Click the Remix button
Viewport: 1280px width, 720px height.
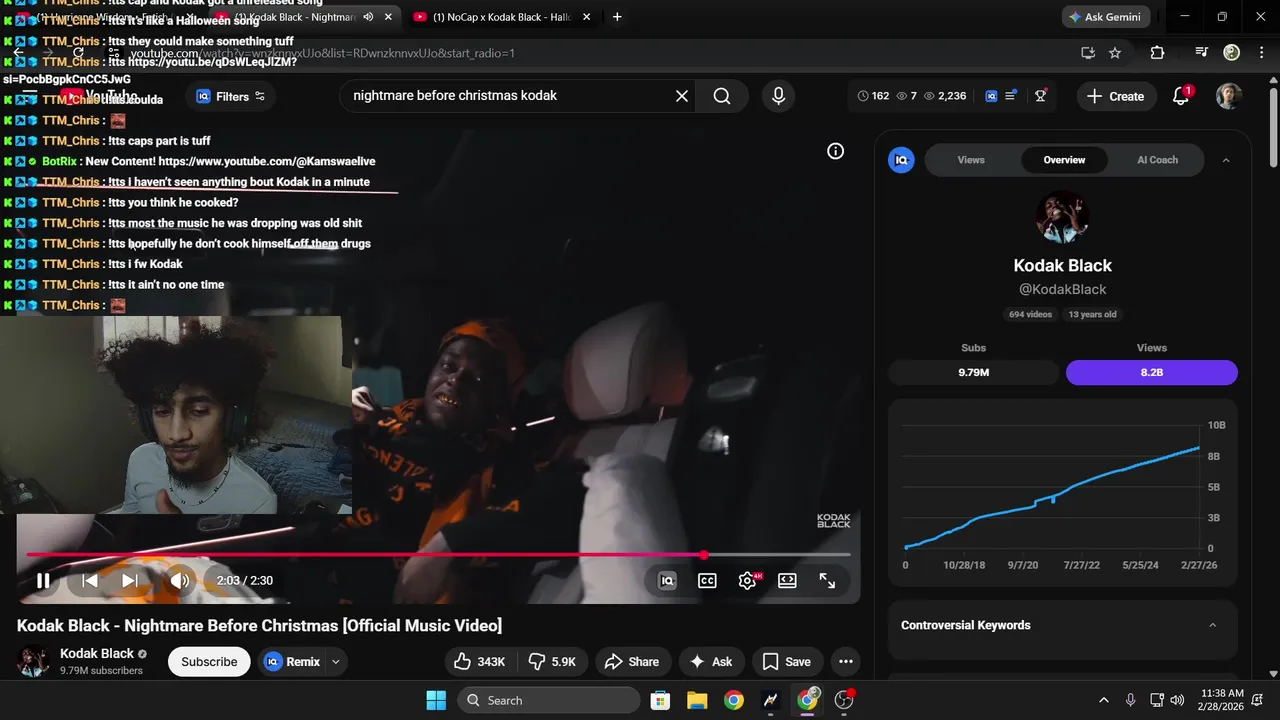point(292,661)
